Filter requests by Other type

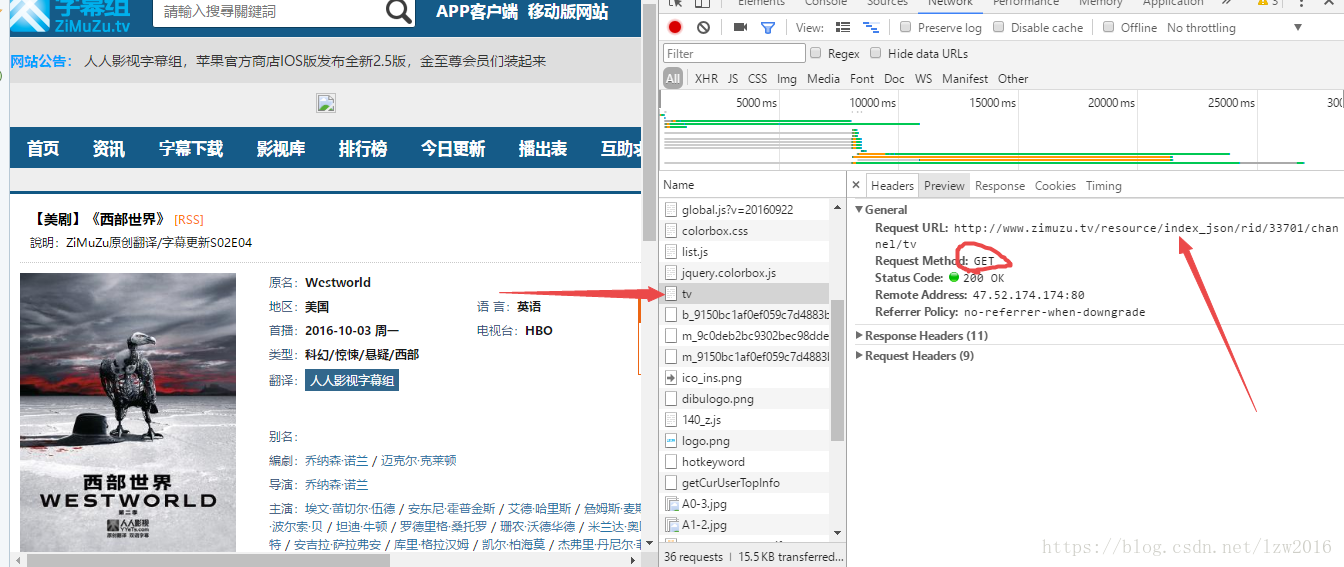pyautogui.click(x=1013, y=78)
